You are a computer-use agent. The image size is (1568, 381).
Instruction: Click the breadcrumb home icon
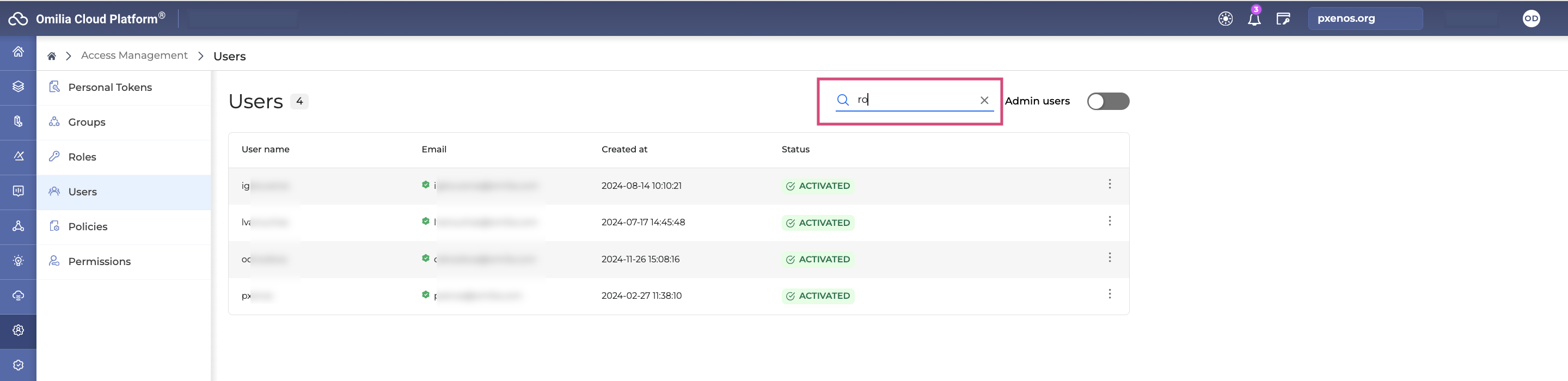(52, 57)
